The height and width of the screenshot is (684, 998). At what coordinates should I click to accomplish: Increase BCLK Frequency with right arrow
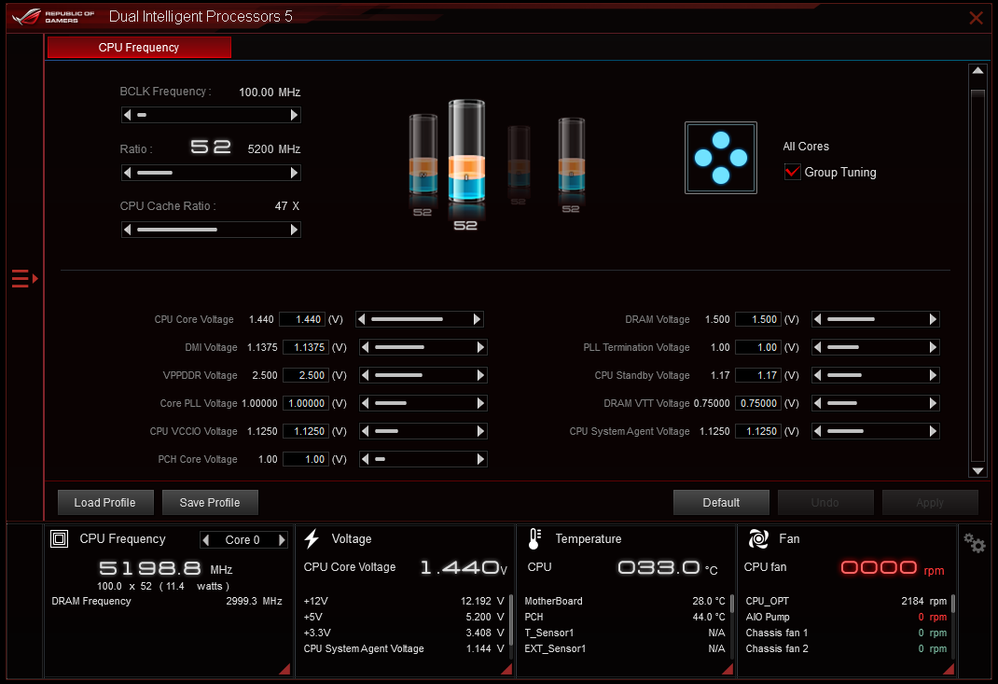[294, 115]
